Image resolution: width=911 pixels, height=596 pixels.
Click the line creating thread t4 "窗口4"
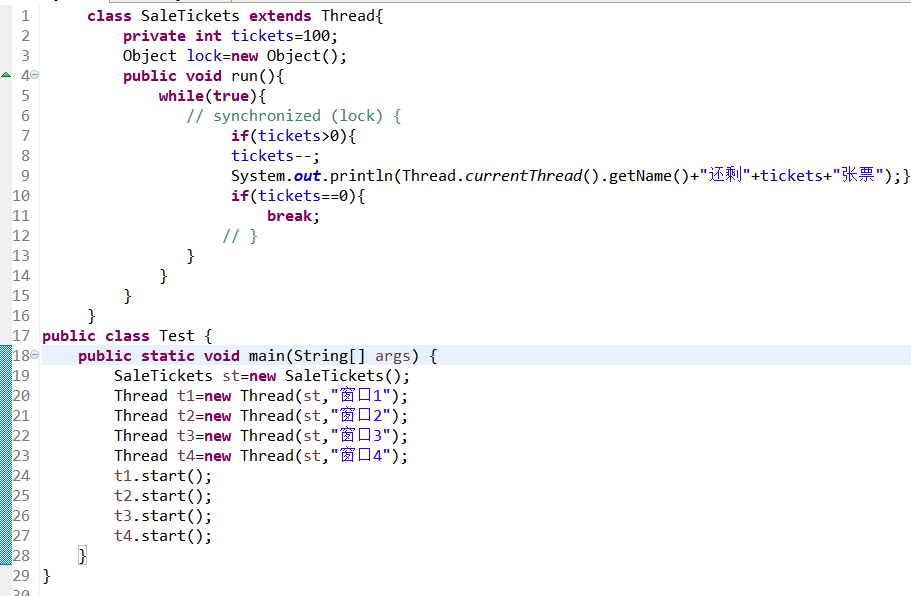click(261, 455)
